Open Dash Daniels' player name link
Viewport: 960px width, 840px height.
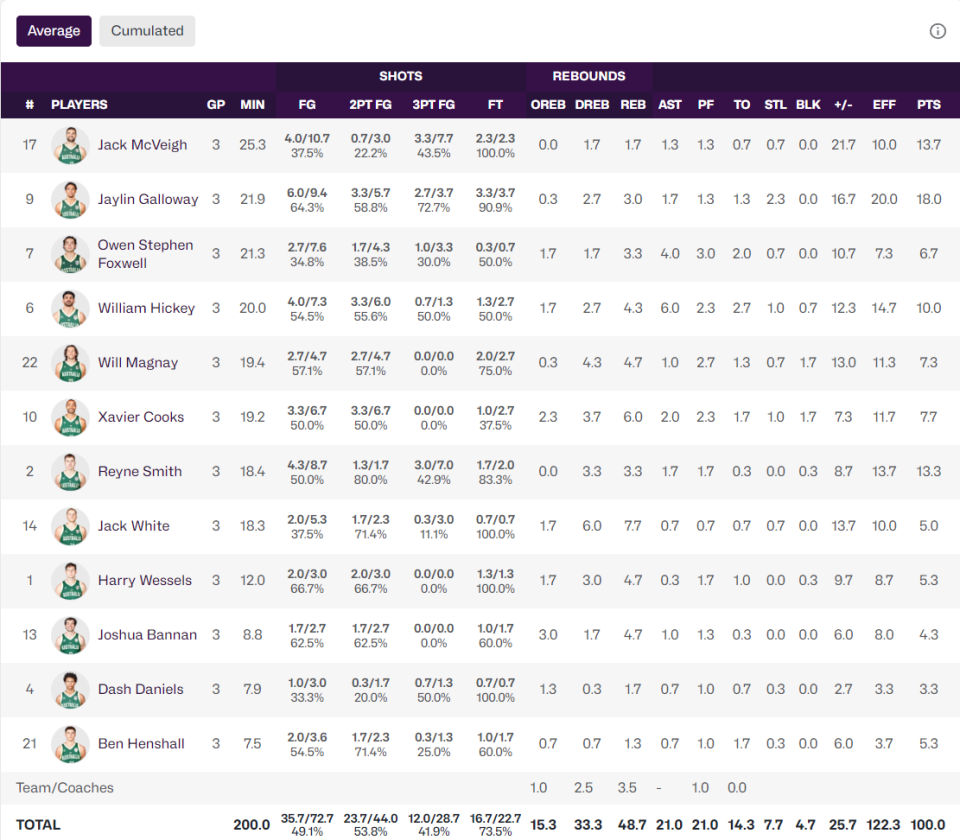(x=141, y=689)
